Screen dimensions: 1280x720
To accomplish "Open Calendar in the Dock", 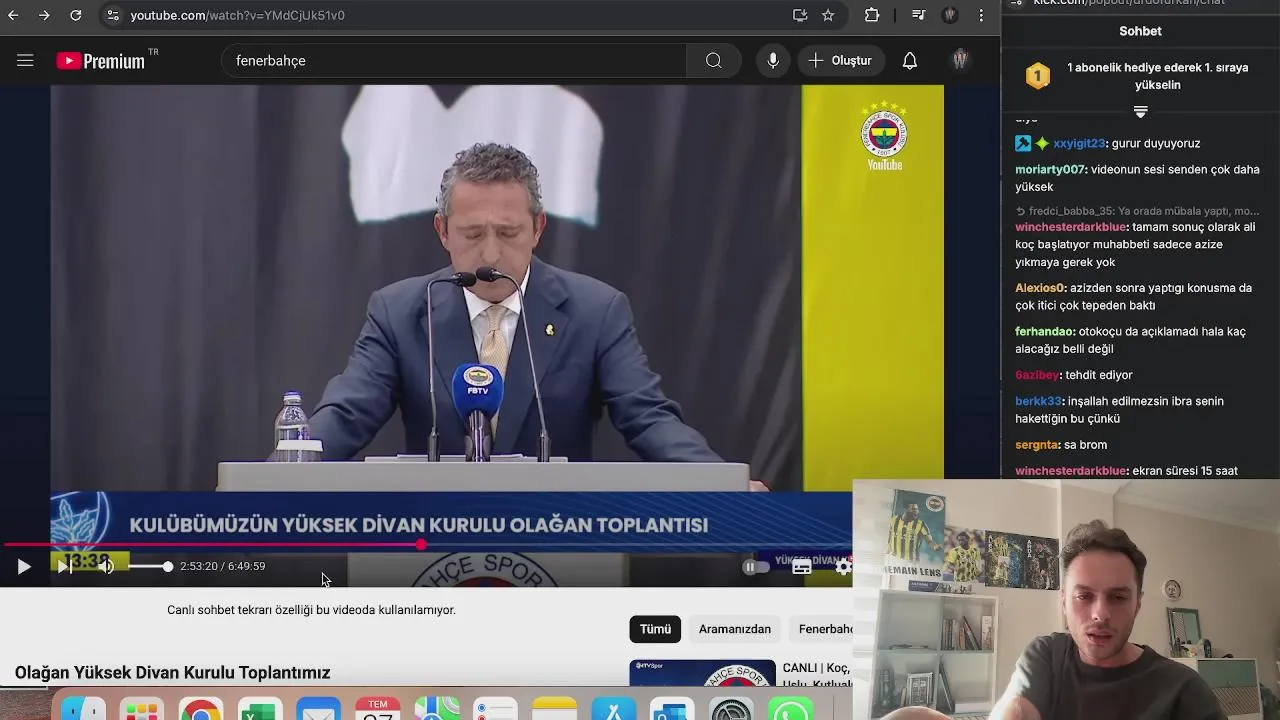I will coord(378,709).
